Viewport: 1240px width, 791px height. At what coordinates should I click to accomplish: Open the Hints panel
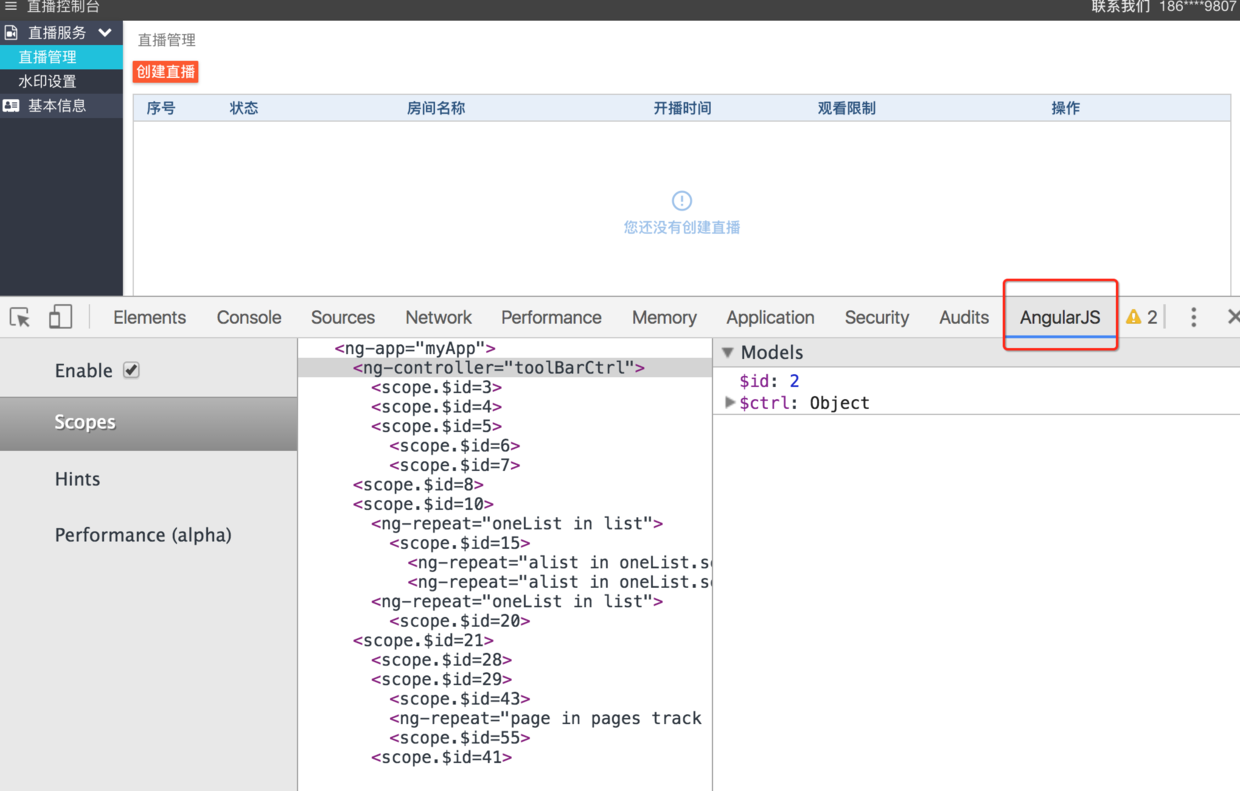[78, 479]
